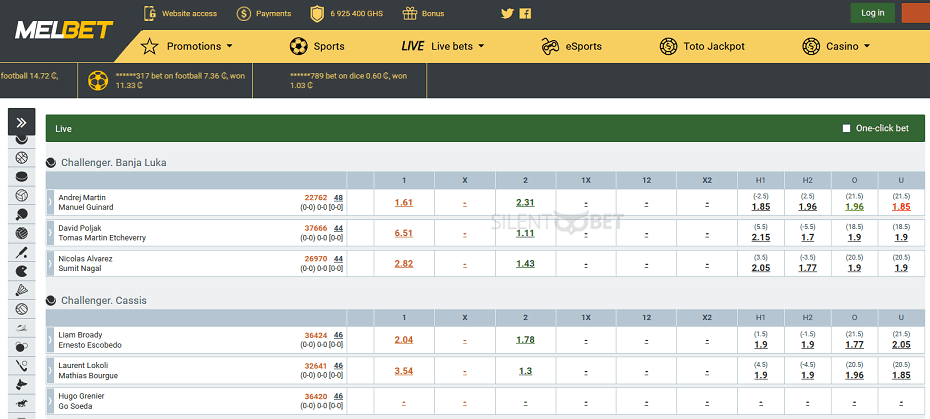Open the Bonus link
The width and height of the screenshot is (930, 419).
433,13
